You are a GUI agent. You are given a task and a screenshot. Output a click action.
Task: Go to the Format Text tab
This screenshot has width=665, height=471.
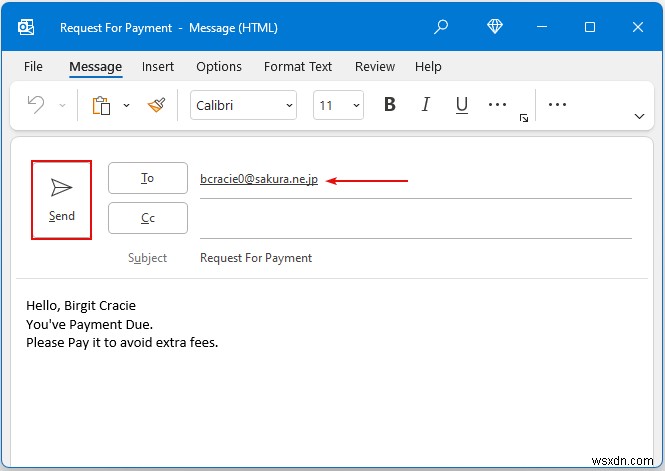coord(298,67)
